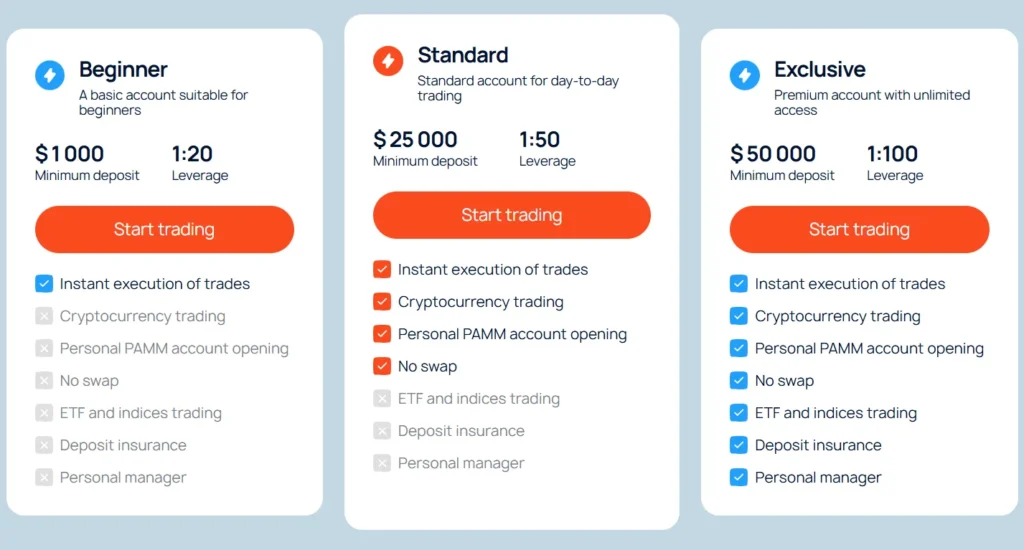Click the disabled No swap X icon in Beginner
1024x550 pixels.
44,381
